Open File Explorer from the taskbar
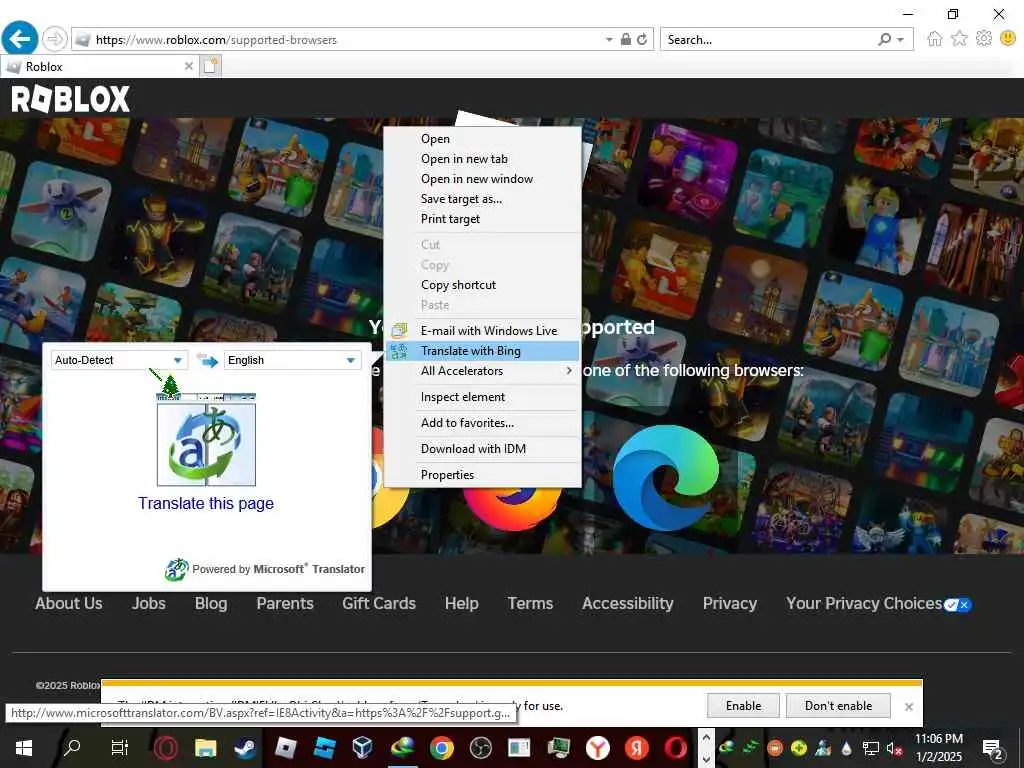The width and height of the screenshot is (1024, 768). (x=206, y=747)
